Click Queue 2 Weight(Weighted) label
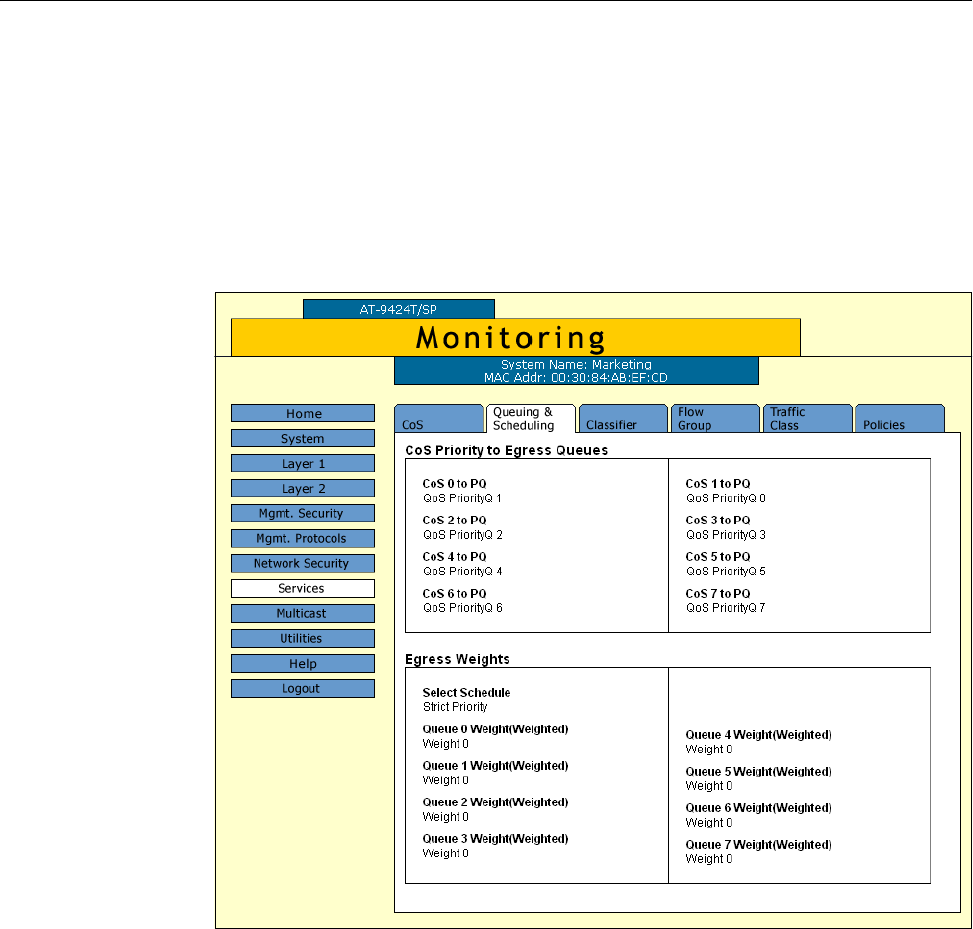The height and width of the screenshot is (929, 973). (495, 802)
